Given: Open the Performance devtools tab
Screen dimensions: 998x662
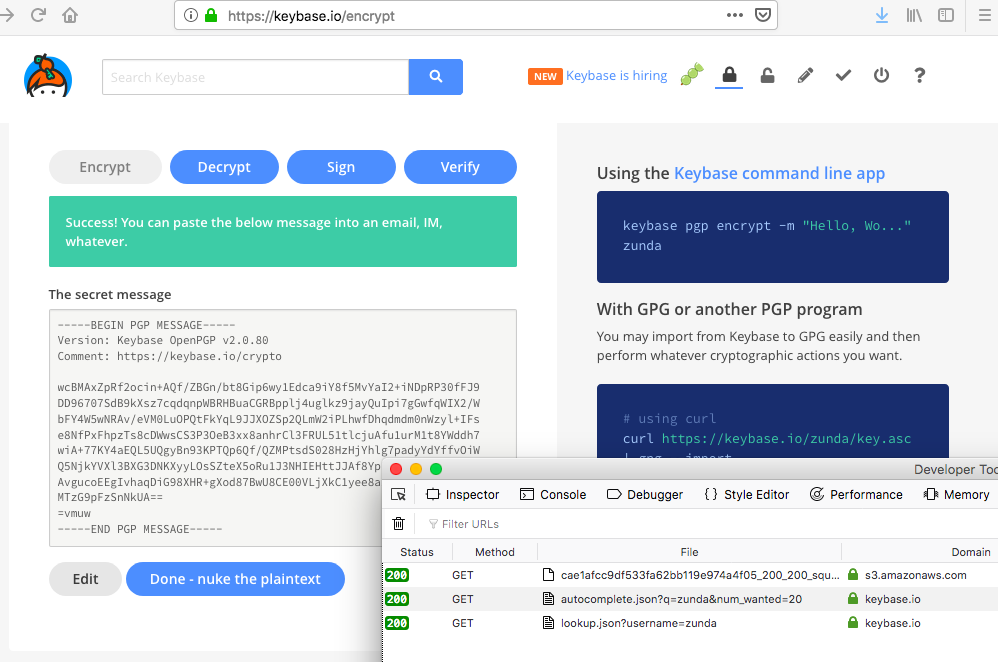Looking at the screenshot, I should [856, 495].
